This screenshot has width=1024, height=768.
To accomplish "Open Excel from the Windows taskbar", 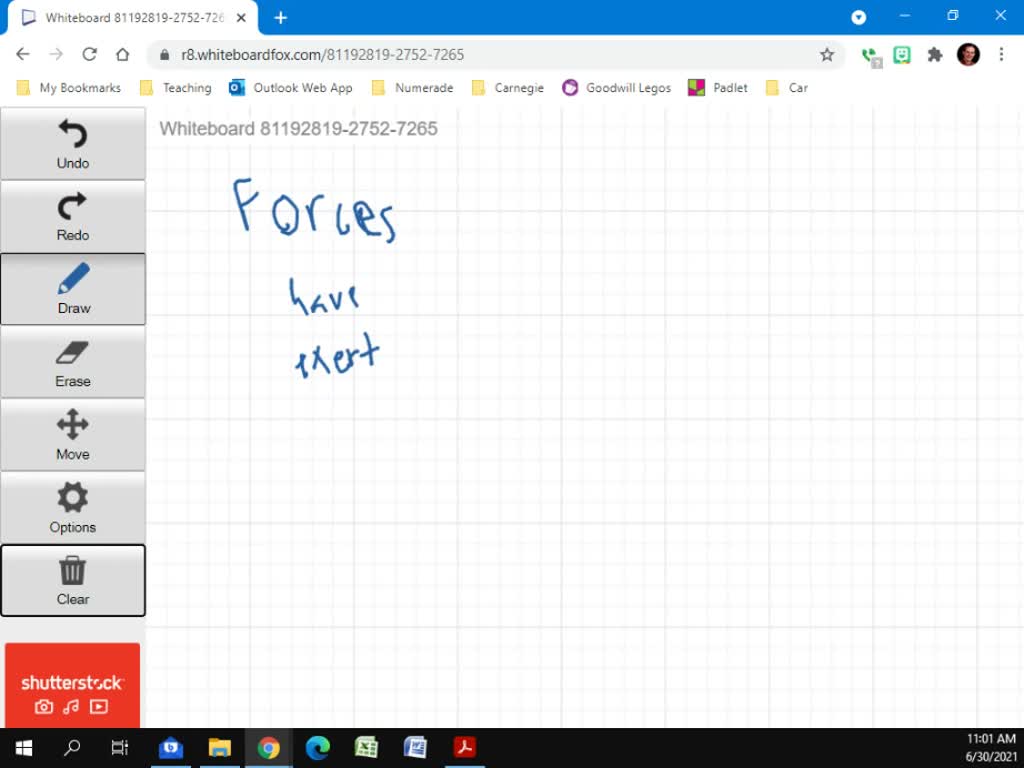I will click(x=366, y=747).
